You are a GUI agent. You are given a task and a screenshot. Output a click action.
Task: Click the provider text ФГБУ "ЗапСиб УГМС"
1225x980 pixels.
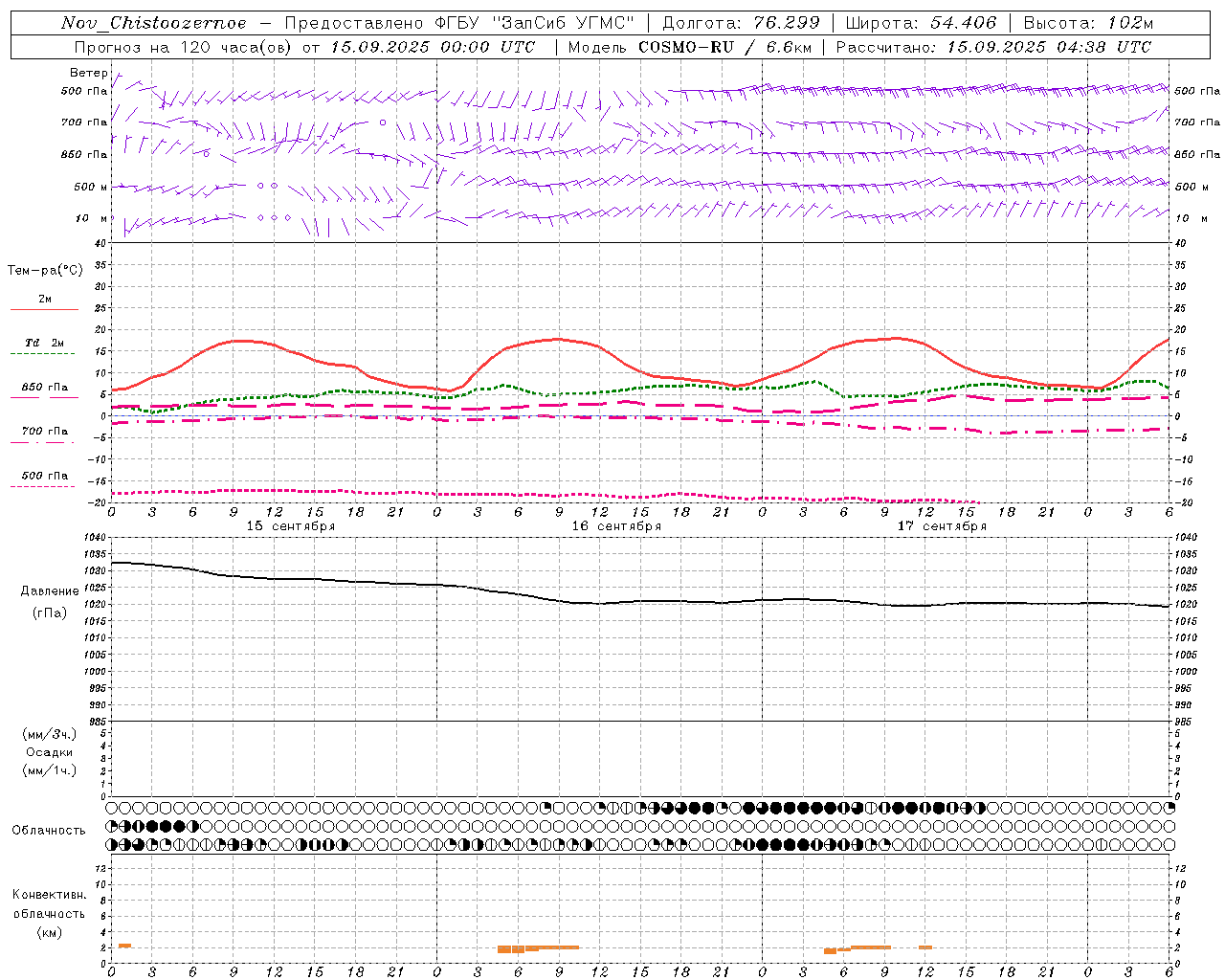point(534,23)
